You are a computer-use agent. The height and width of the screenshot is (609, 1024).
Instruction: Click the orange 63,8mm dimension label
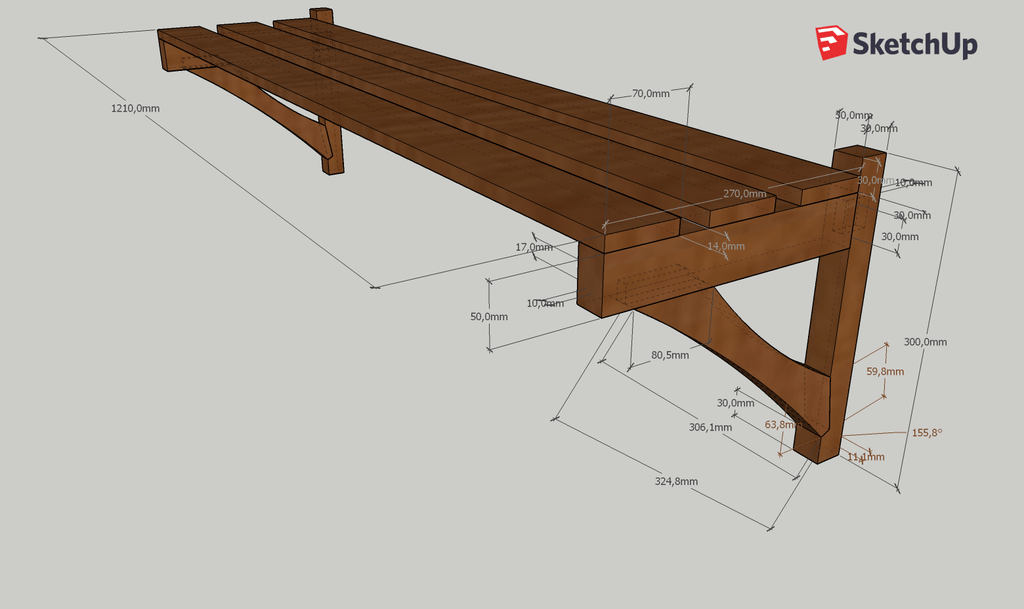(783, 424)
